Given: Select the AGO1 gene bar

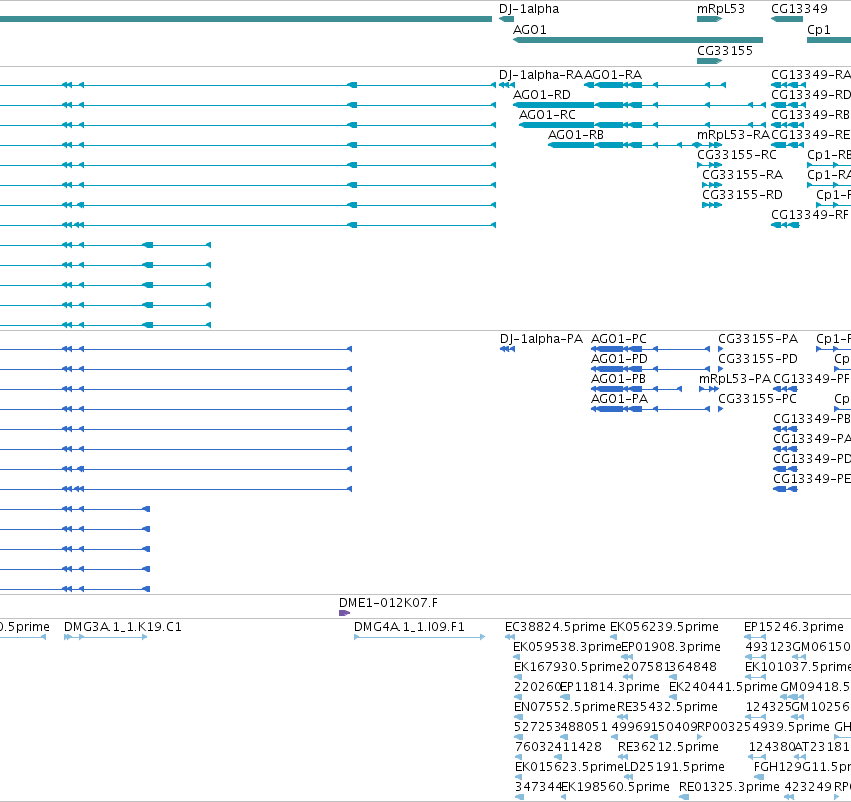Looking at the screenshot, I should coord(638,40).
